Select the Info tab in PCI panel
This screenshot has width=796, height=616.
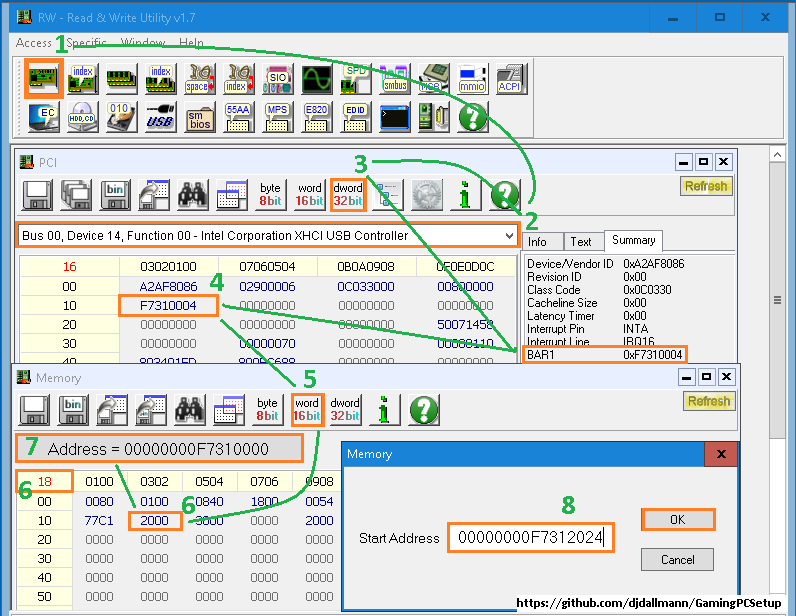tap(538, 241)
